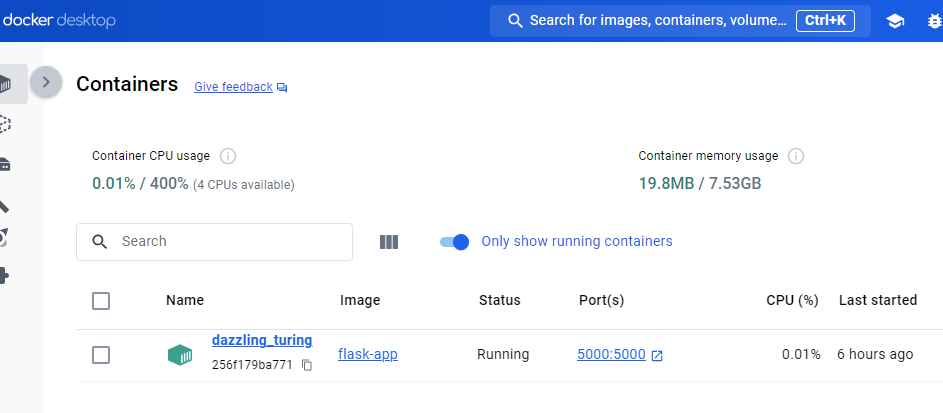943x413 pixels.
Task: Show info for Container memory usage
Action: (x=796, y=156)
